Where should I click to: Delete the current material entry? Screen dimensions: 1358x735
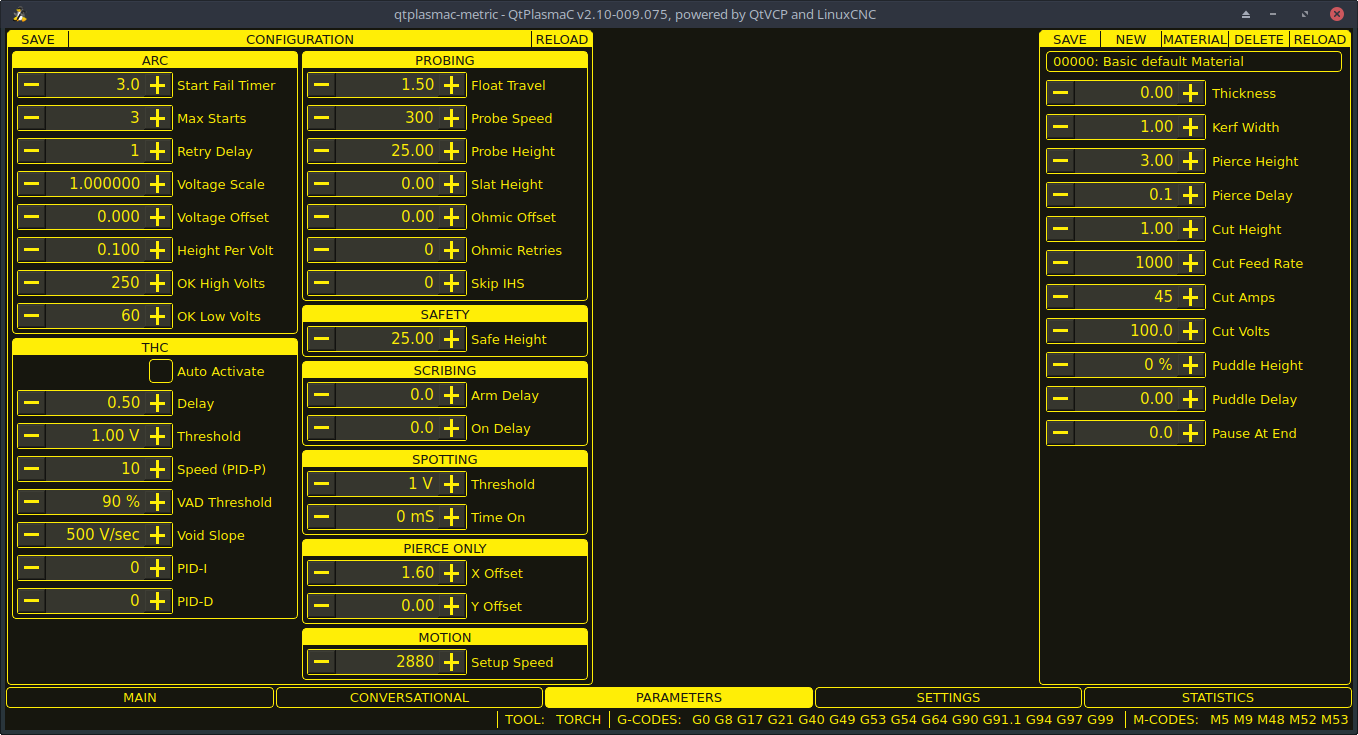(x=1259, y=39)
